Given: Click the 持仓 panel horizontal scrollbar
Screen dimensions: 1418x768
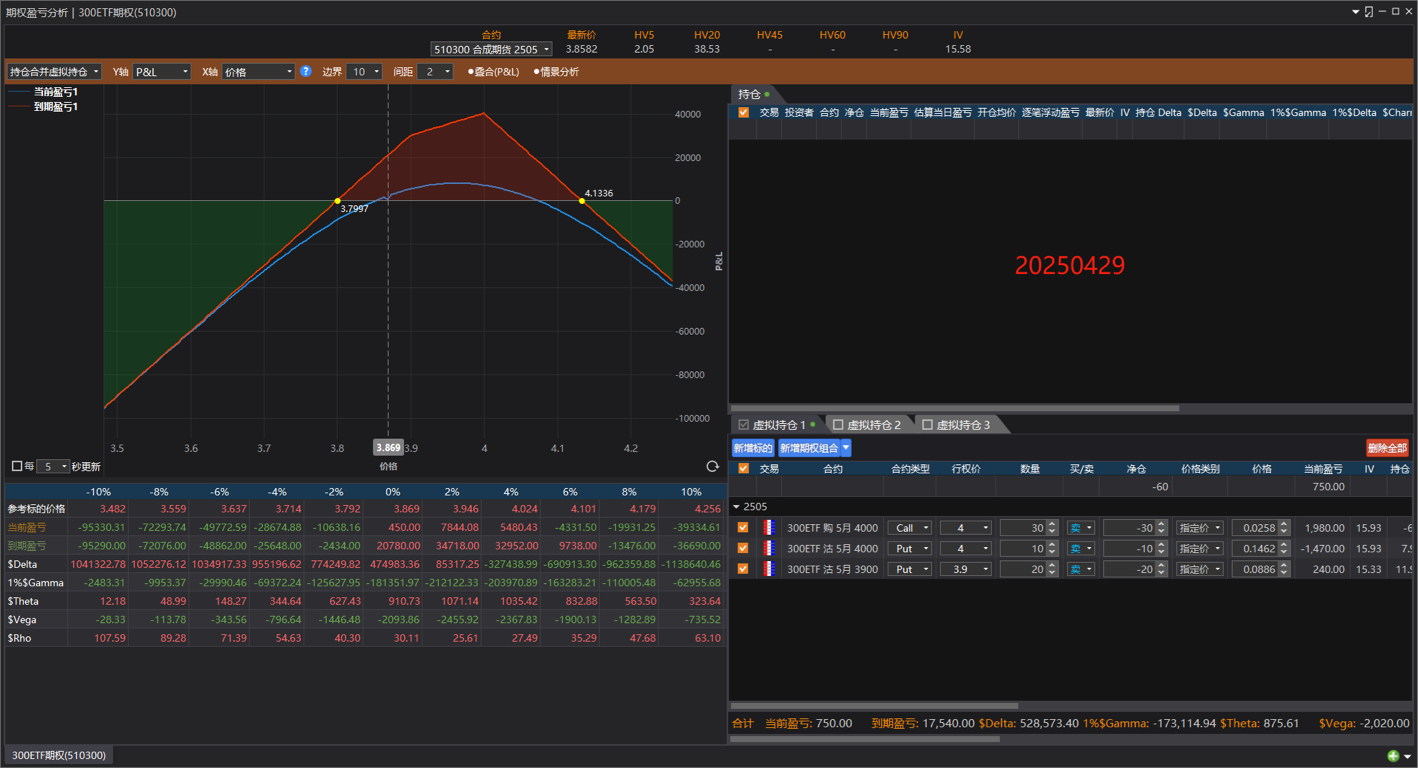Looking at the screenshot, I should (x=954, y=408).
